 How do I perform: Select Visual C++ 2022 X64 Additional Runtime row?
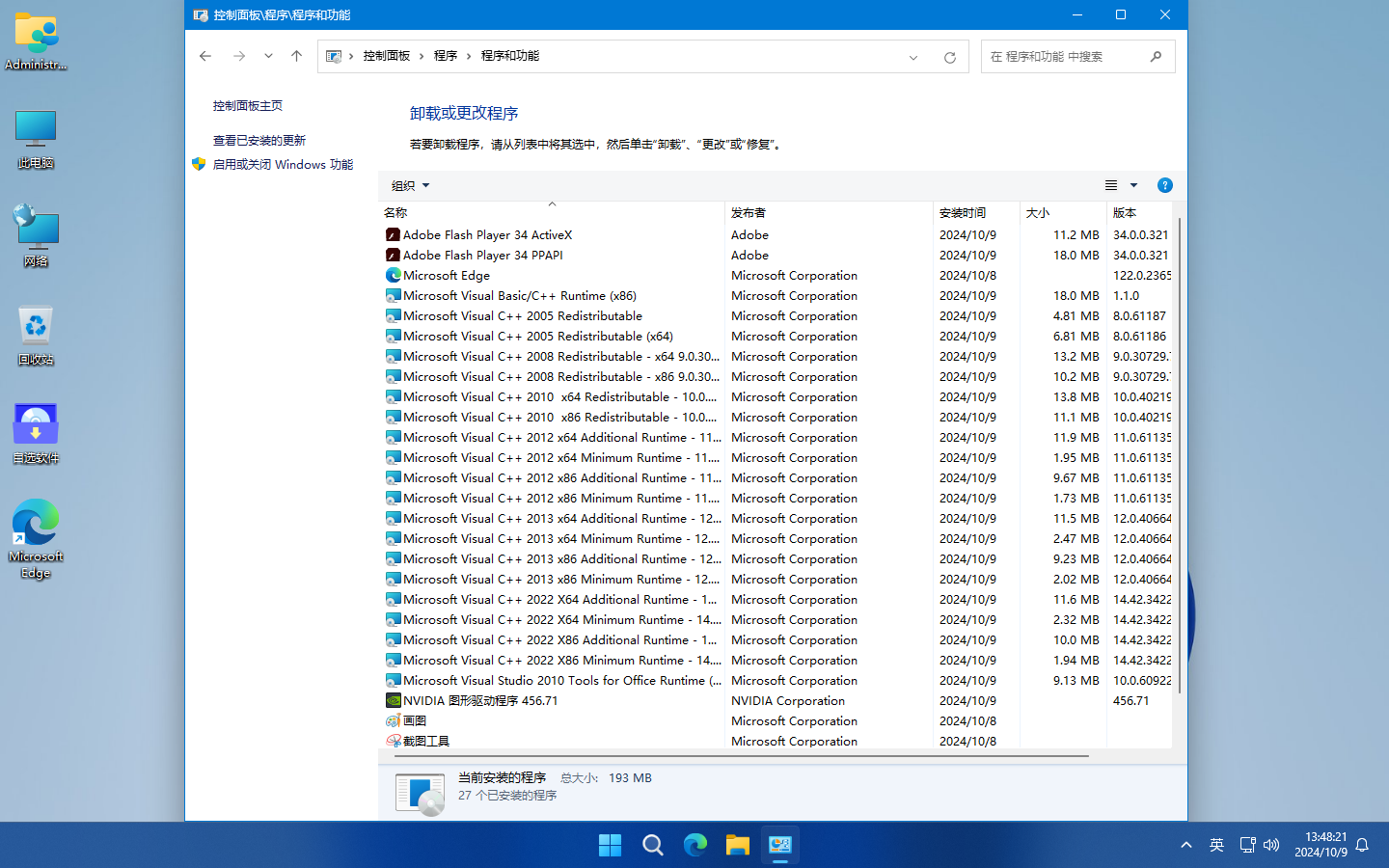click(x=776, y=599)
